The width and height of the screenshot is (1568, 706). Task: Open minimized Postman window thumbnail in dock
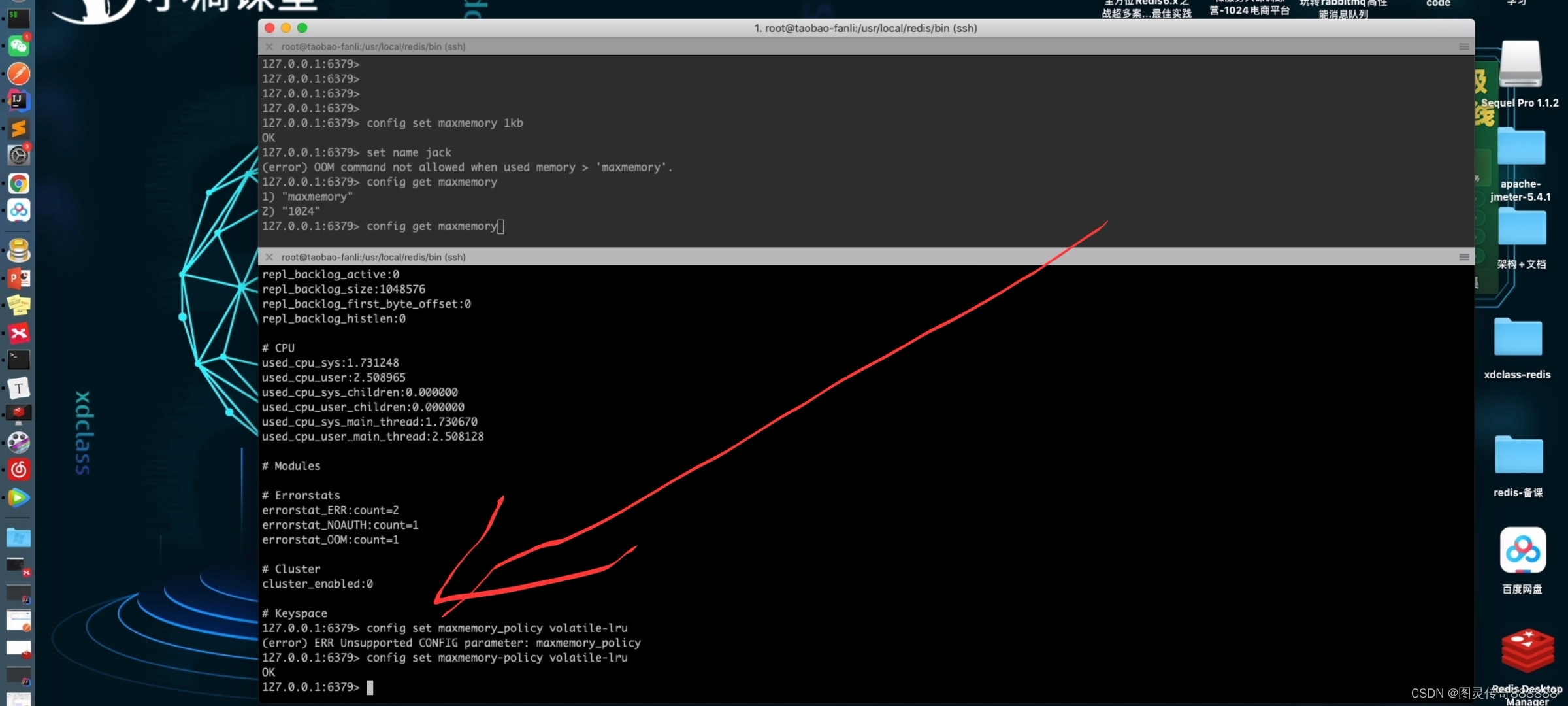point(18,620)
